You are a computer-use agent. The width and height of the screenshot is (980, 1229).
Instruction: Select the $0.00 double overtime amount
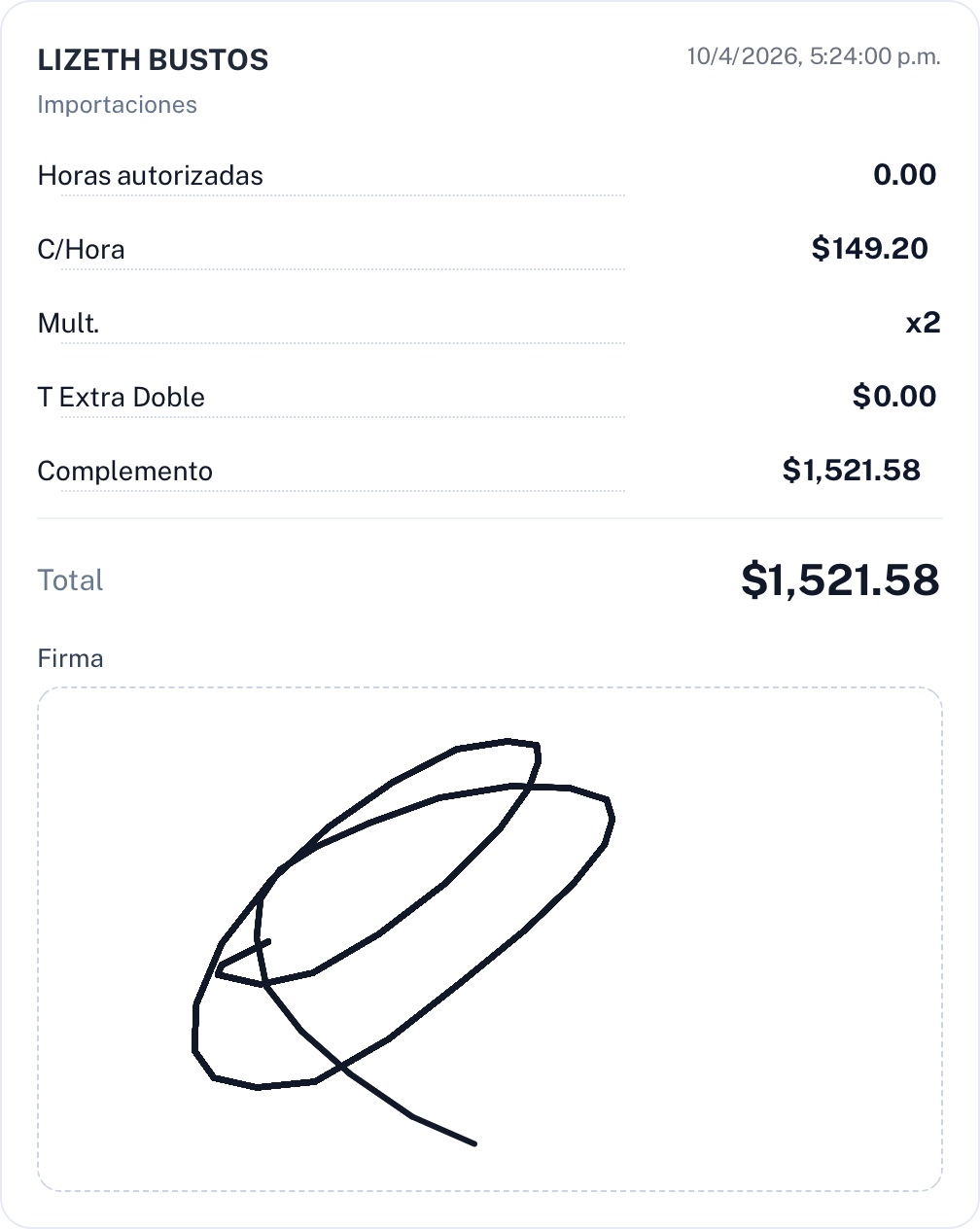click(893, 397)
